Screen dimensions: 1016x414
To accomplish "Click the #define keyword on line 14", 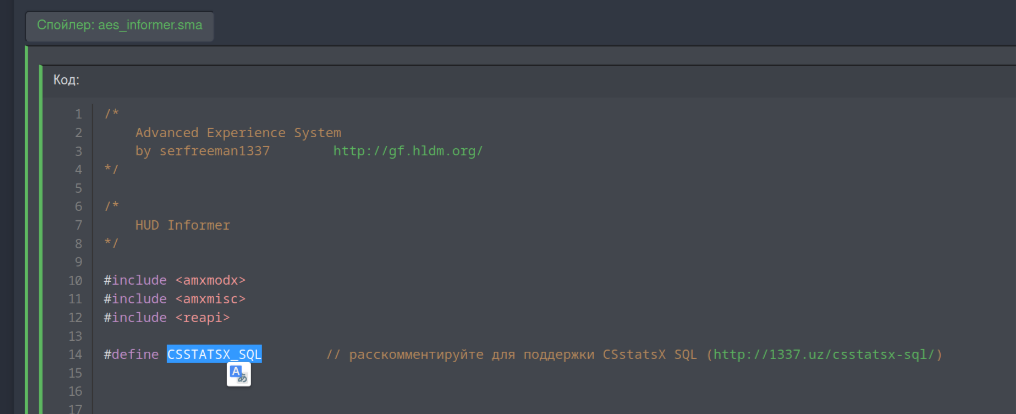I will coord(132,354).
